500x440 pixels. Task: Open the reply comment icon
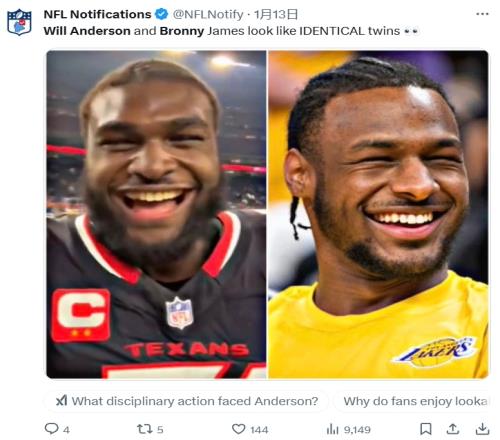52,428
